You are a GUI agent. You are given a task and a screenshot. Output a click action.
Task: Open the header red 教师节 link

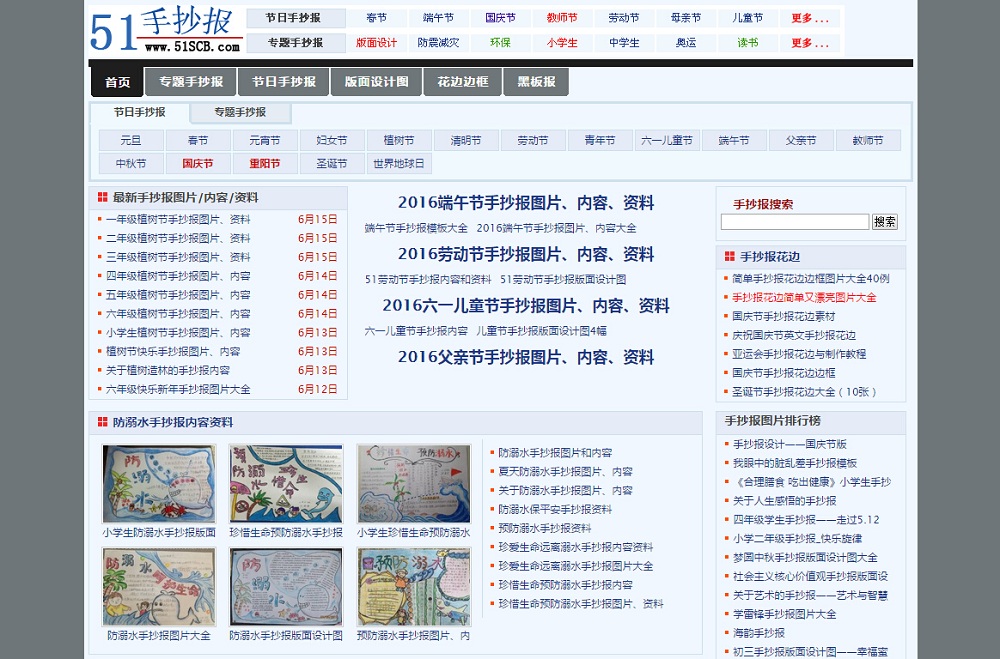tap(562, 18)
